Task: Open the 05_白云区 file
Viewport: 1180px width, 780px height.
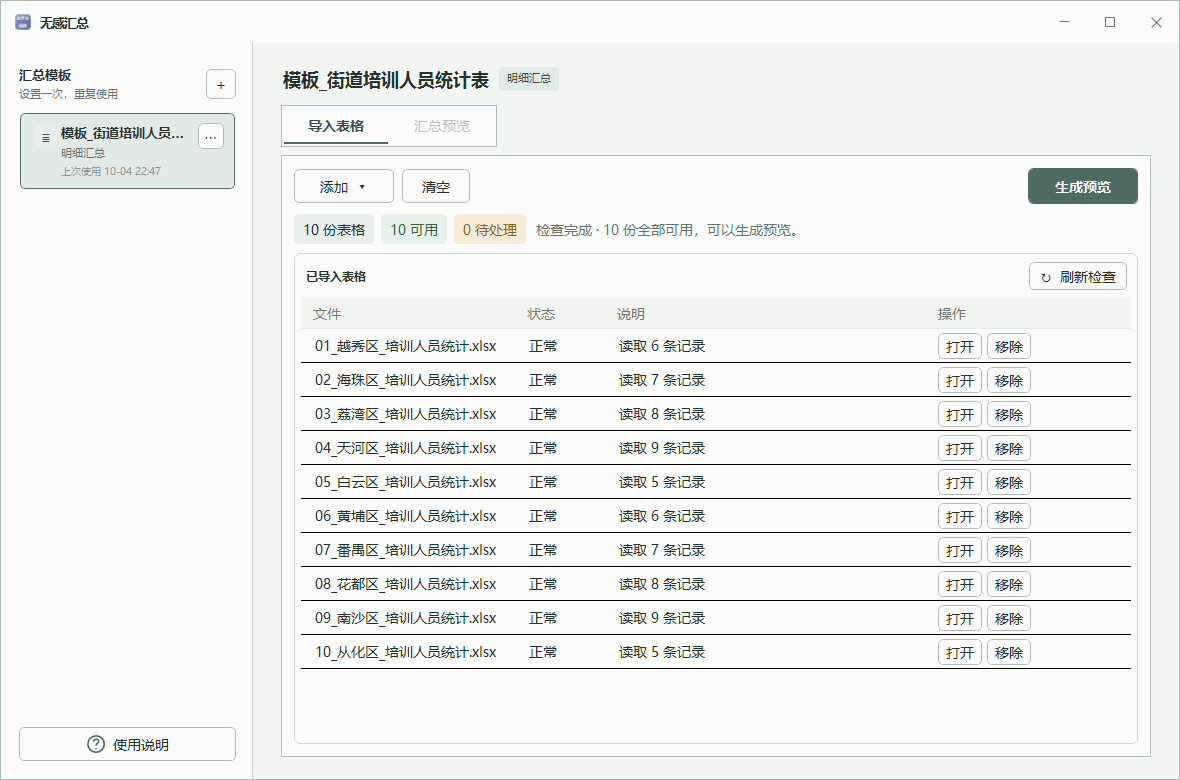Action: (x=960, y=483)
